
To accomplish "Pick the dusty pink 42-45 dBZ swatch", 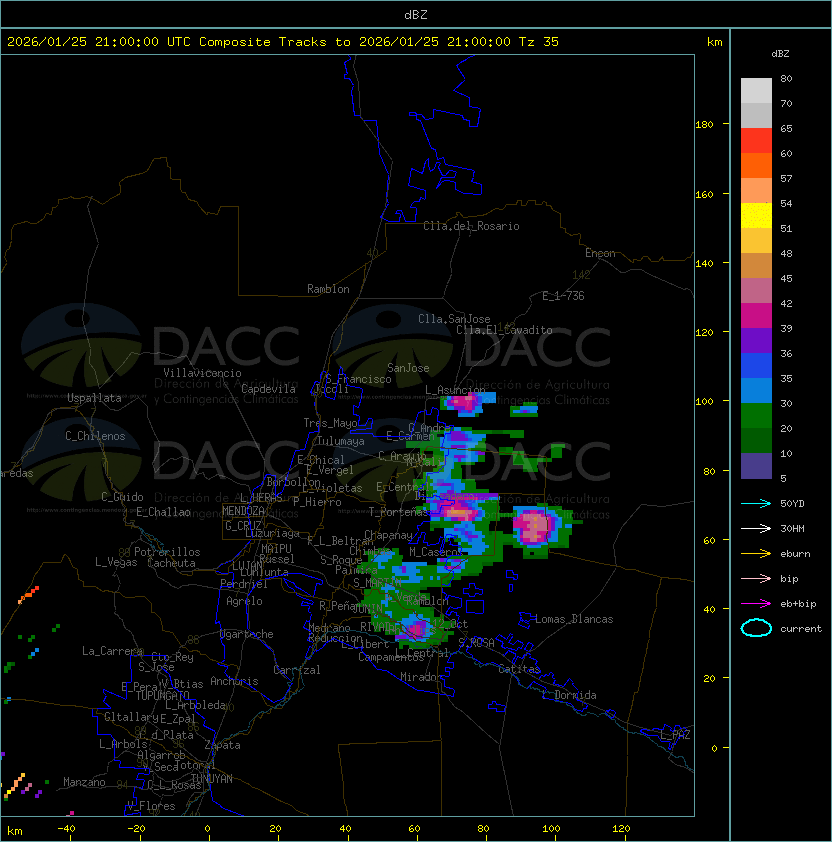I will point(756,291).
